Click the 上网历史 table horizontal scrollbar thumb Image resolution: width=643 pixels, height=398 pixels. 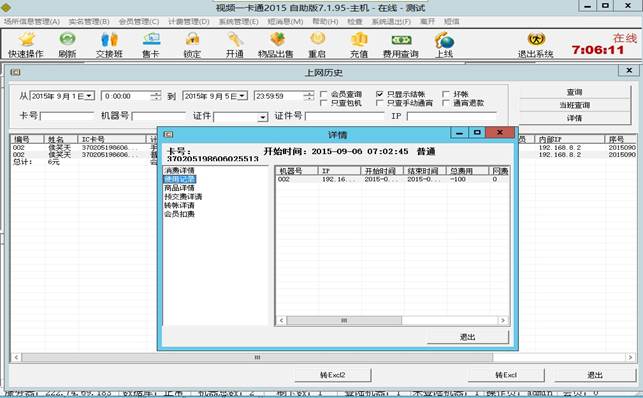(x=257, y=357)
